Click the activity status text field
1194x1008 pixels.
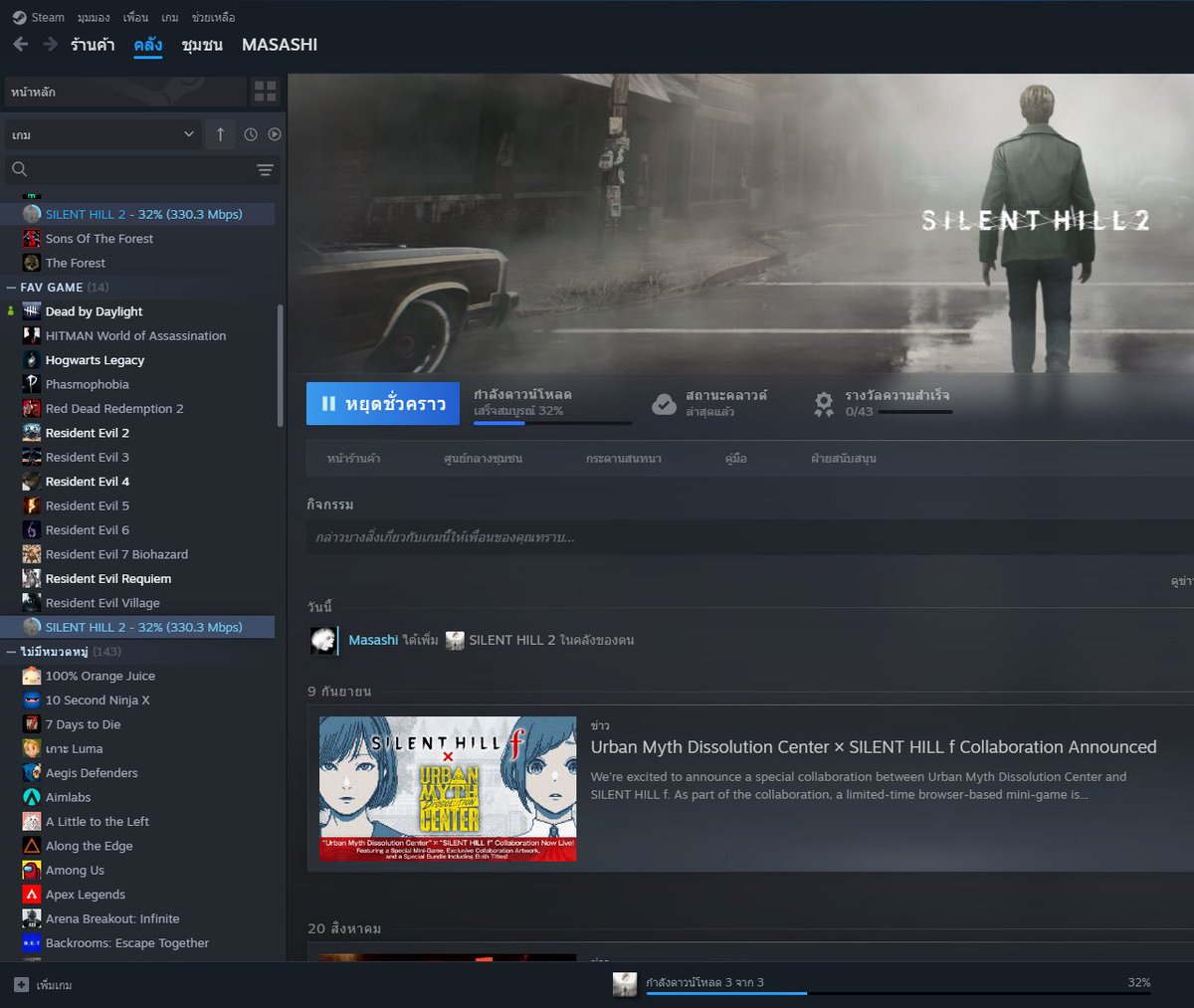750,537
